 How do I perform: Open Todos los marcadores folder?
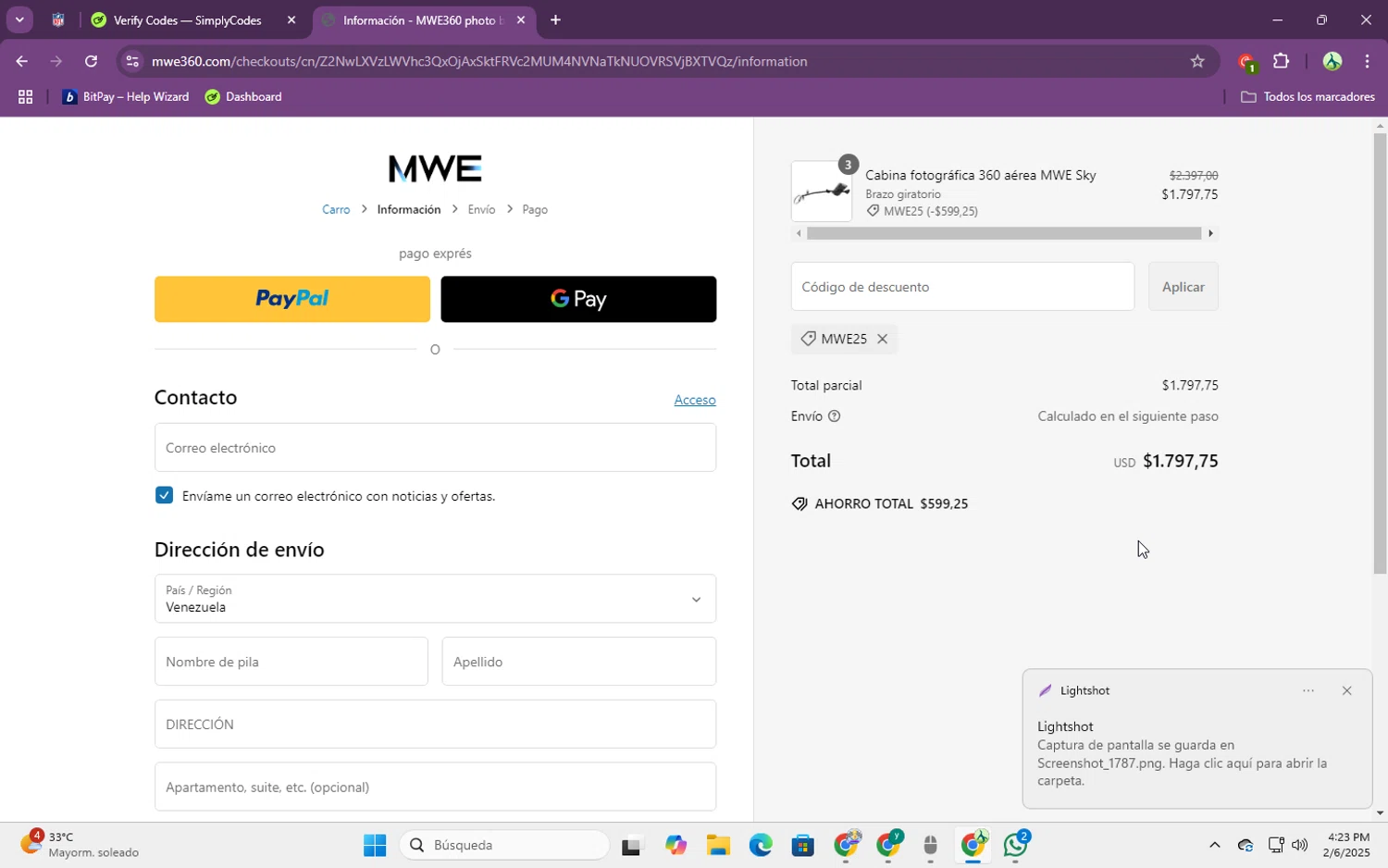click(1307, 97)
